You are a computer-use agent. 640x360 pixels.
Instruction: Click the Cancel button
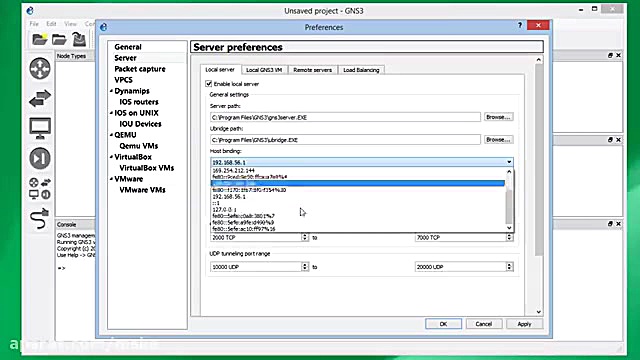pos(484,324)
